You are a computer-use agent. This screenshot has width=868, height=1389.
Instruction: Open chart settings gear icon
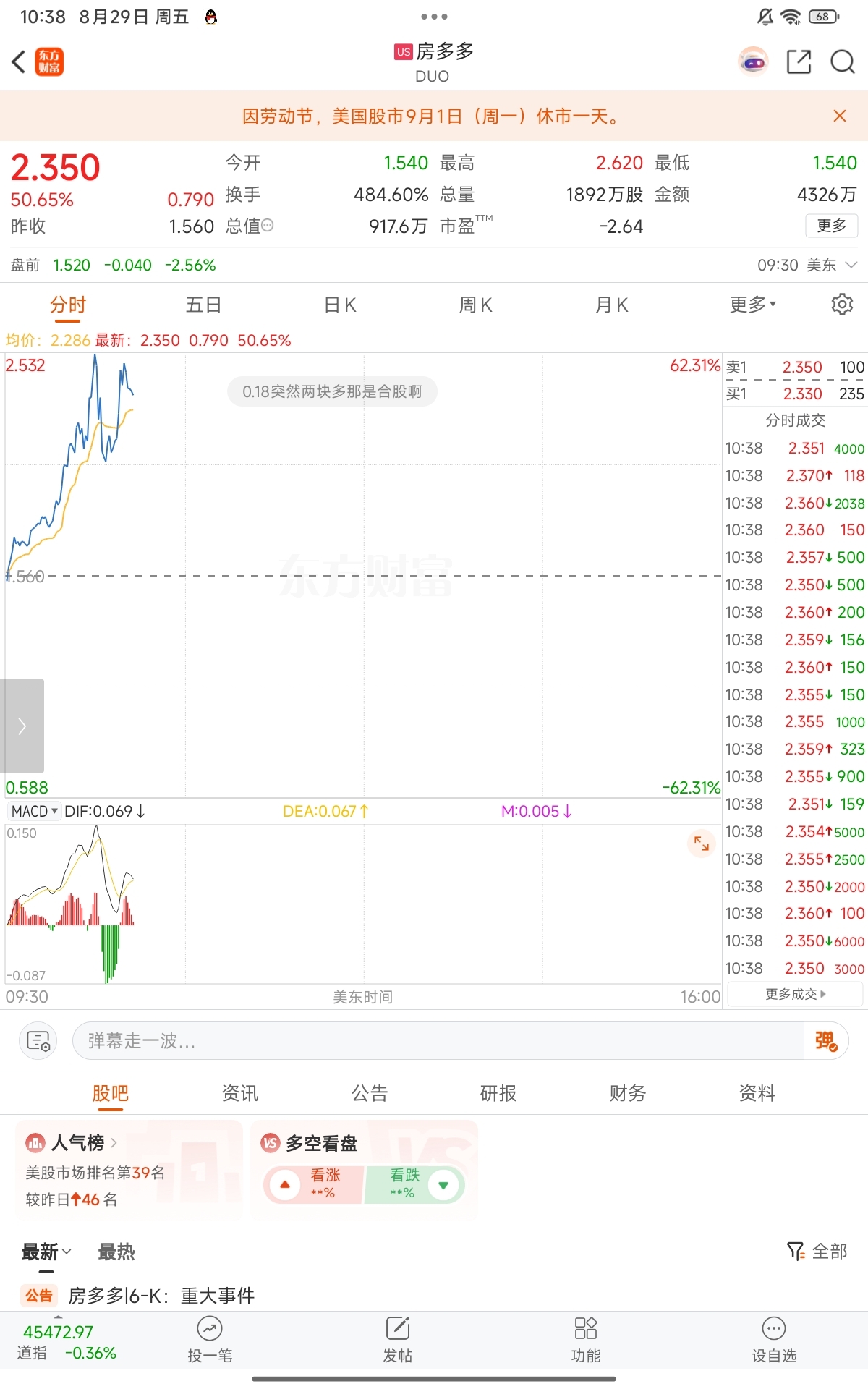click(x=842, y=305)
